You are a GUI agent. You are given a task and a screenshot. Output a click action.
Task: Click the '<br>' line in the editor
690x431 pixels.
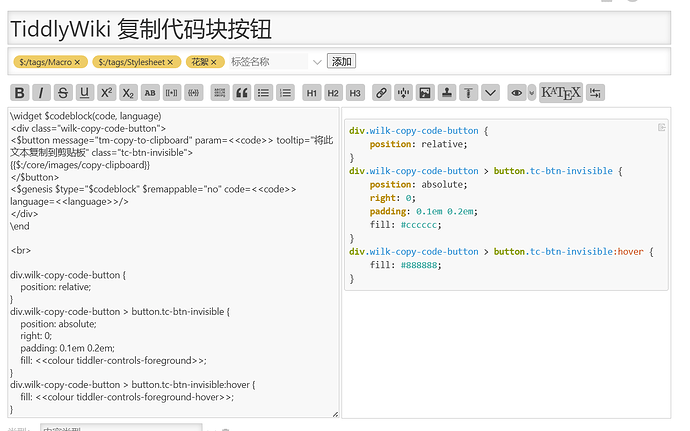(x=21, y=250)
